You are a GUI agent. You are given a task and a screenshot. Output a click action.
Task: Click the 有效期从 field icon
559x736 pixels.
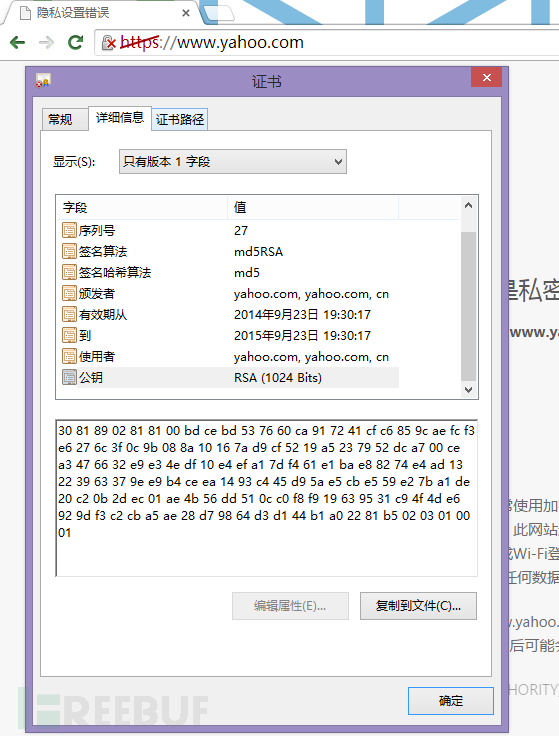pyautogui.click(x=69, y=314)
